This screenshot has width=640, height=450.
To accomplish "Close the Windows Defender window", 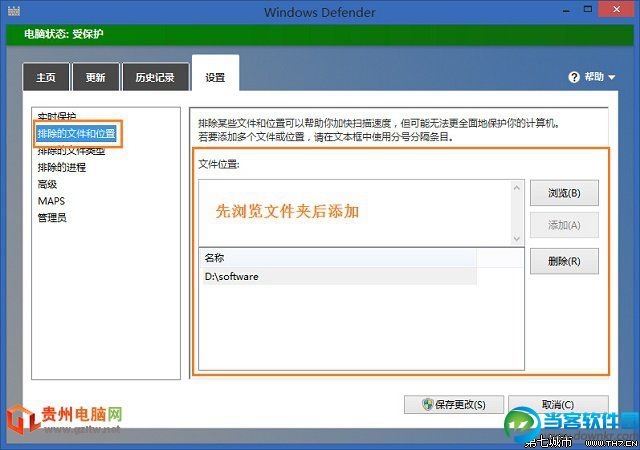I will (616, 9).
